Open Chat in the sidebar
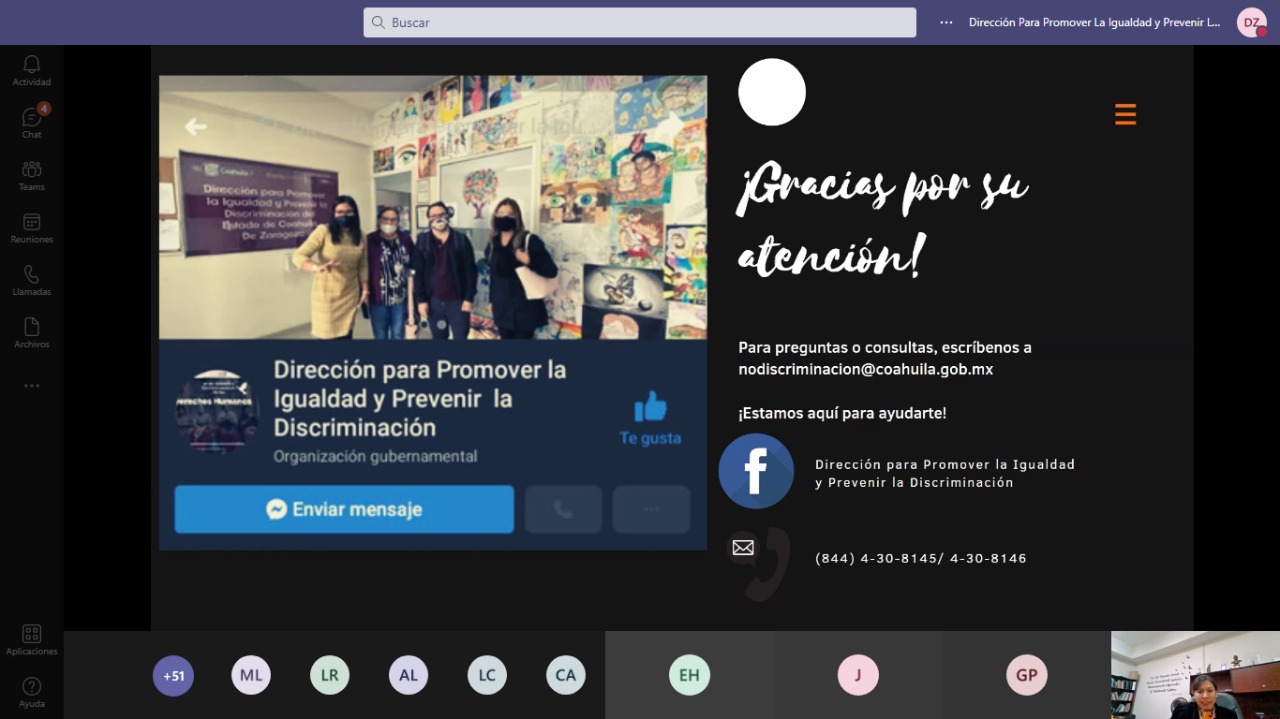 click(x=31, y=122)
